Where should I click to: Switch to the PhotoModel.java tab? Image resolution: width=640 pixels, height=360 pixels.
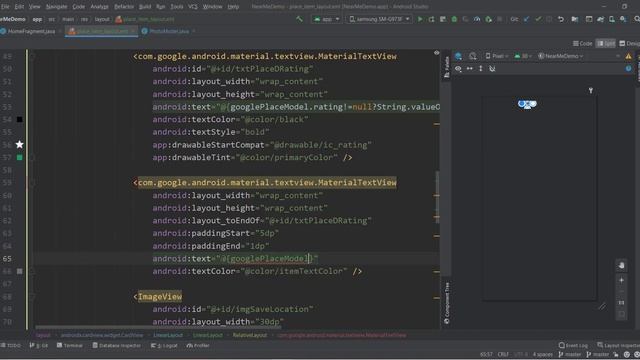coord(168,31)
